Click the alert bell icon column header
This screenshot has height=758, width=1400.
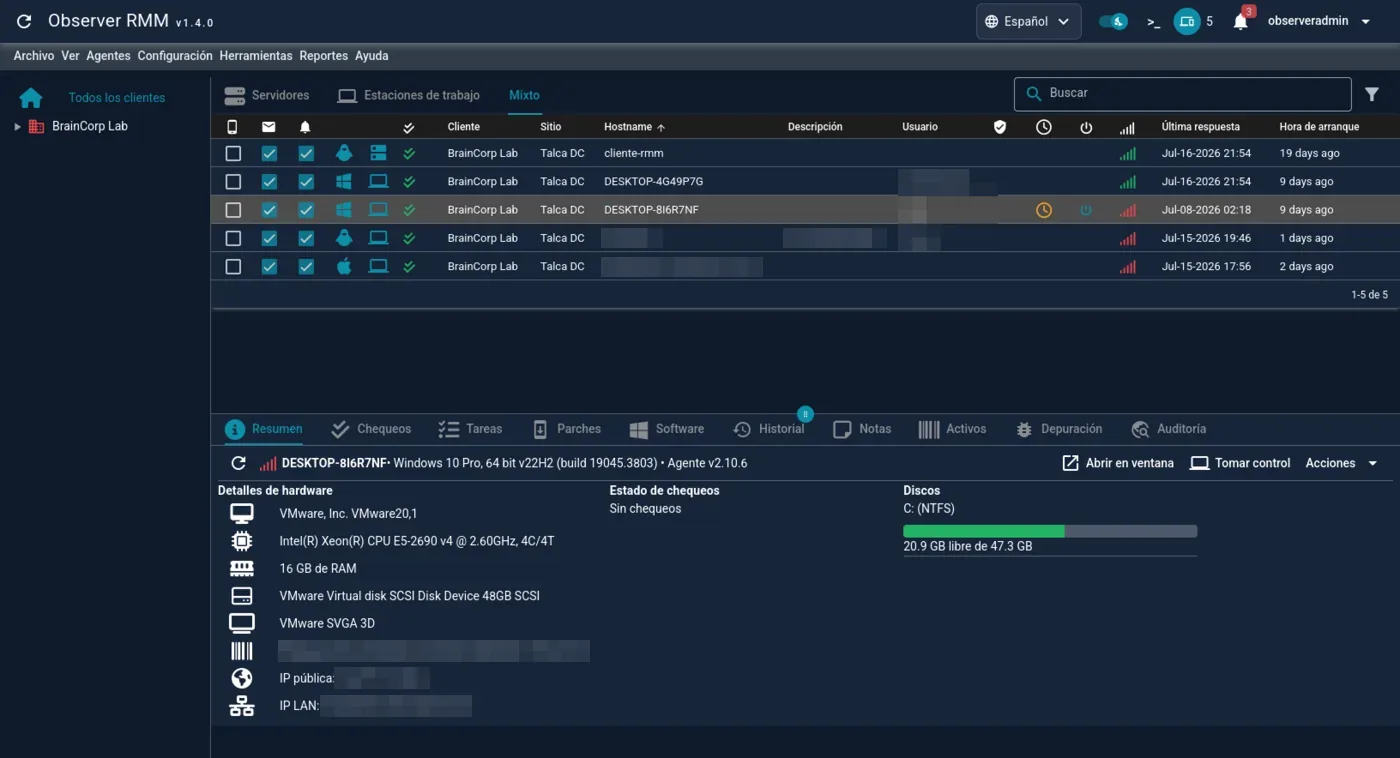[x=305, y=127]
